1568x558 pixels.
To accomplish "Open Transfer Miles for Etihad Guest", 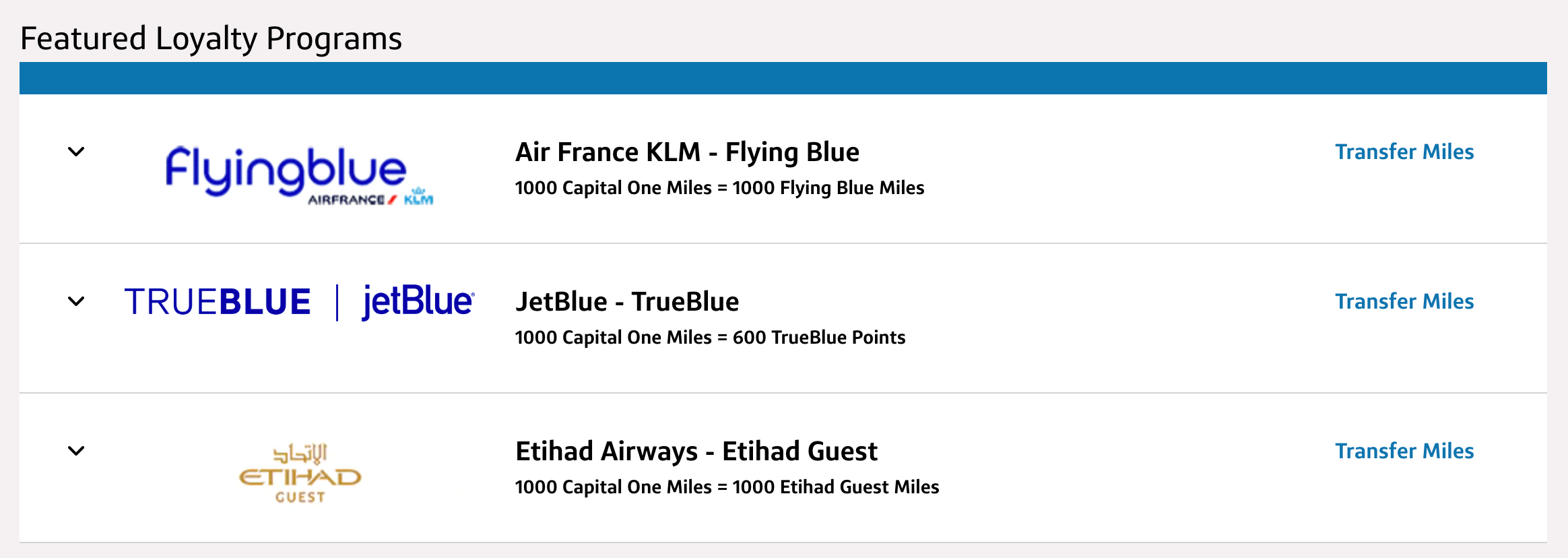I will pos(1404,451).
